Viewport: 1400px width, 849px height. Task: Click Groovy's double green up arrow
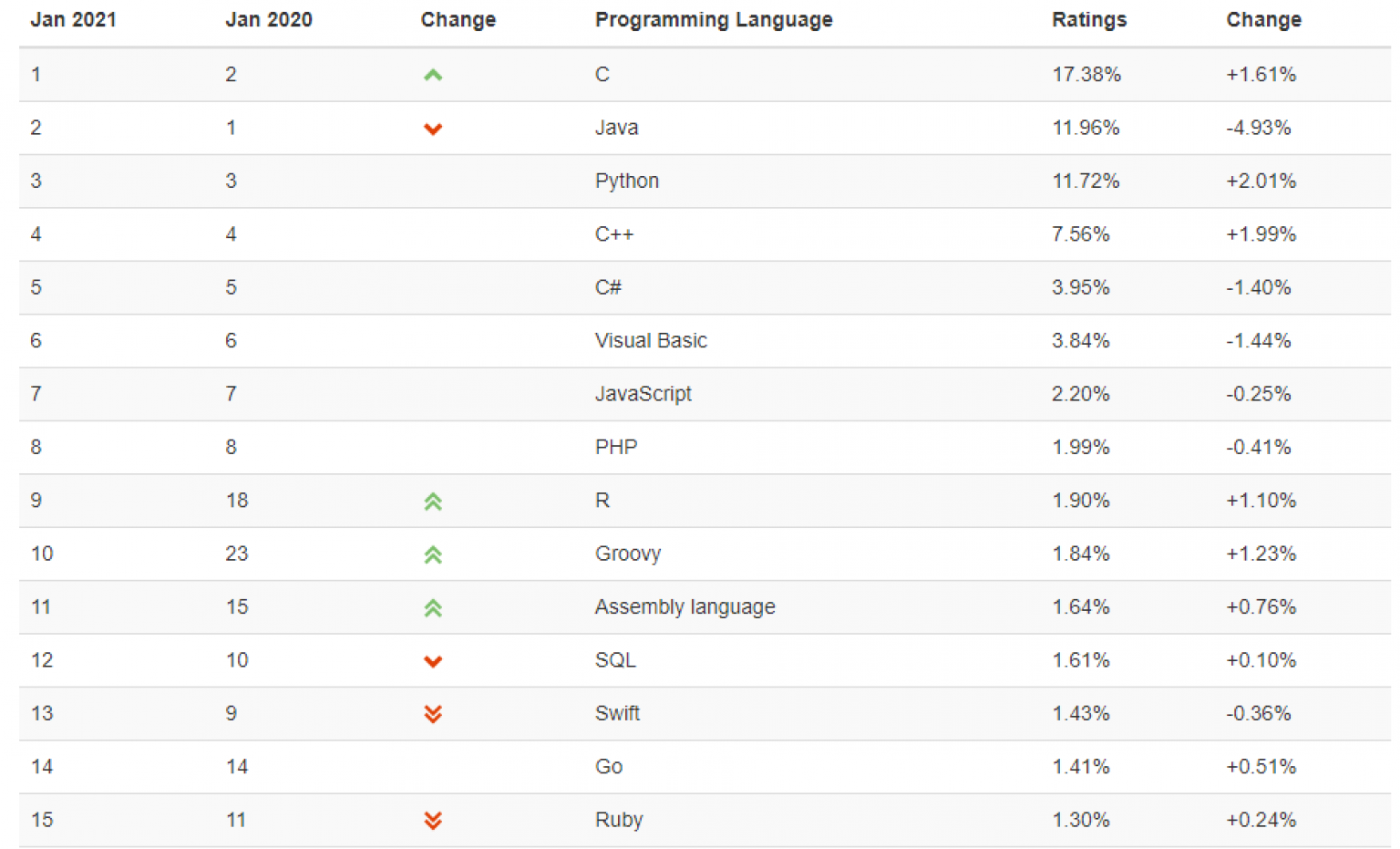[433, 554]
